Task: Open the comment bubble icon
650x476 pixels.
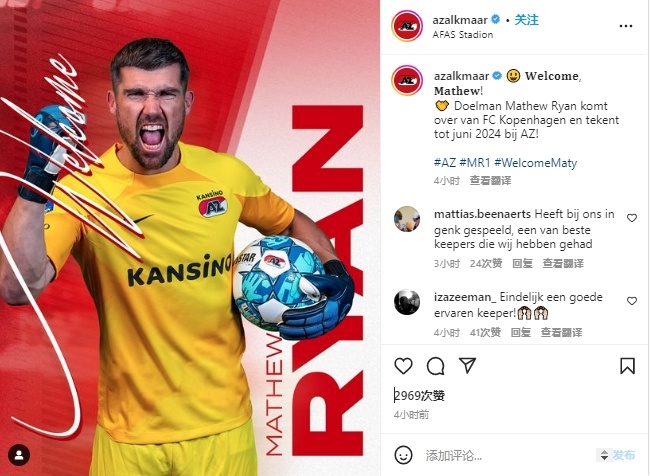Action: pos(435,366)
